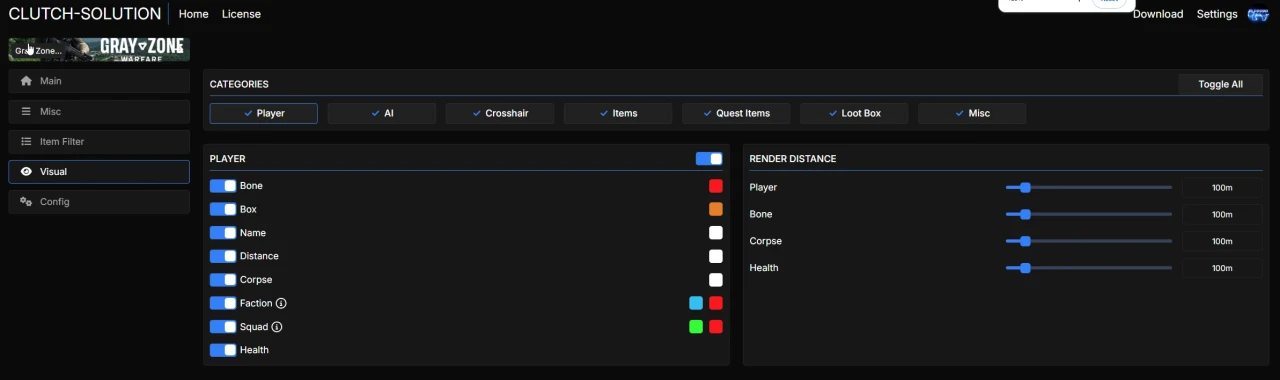Switch off the Name toggle
The height and width of the screenshot is (380, 1280).
[223, 233]
